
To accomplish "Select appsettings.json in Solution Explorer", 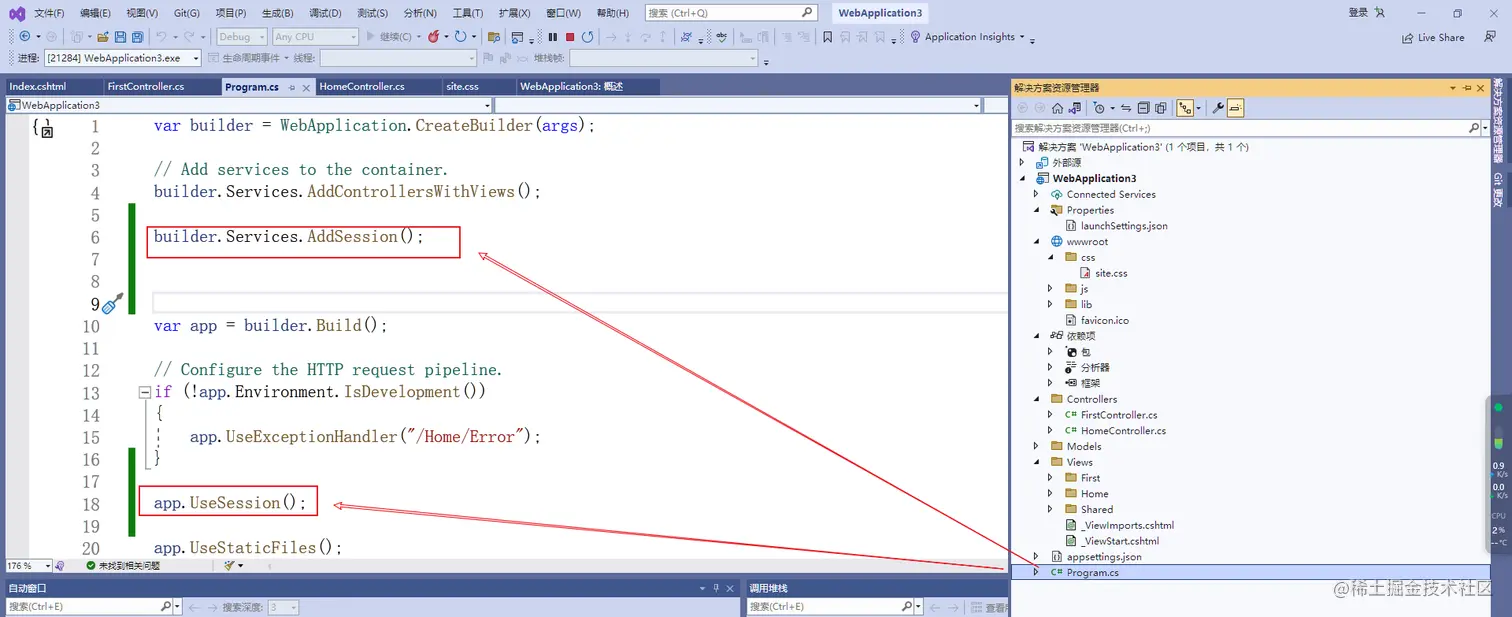I will click(1104, 557).
